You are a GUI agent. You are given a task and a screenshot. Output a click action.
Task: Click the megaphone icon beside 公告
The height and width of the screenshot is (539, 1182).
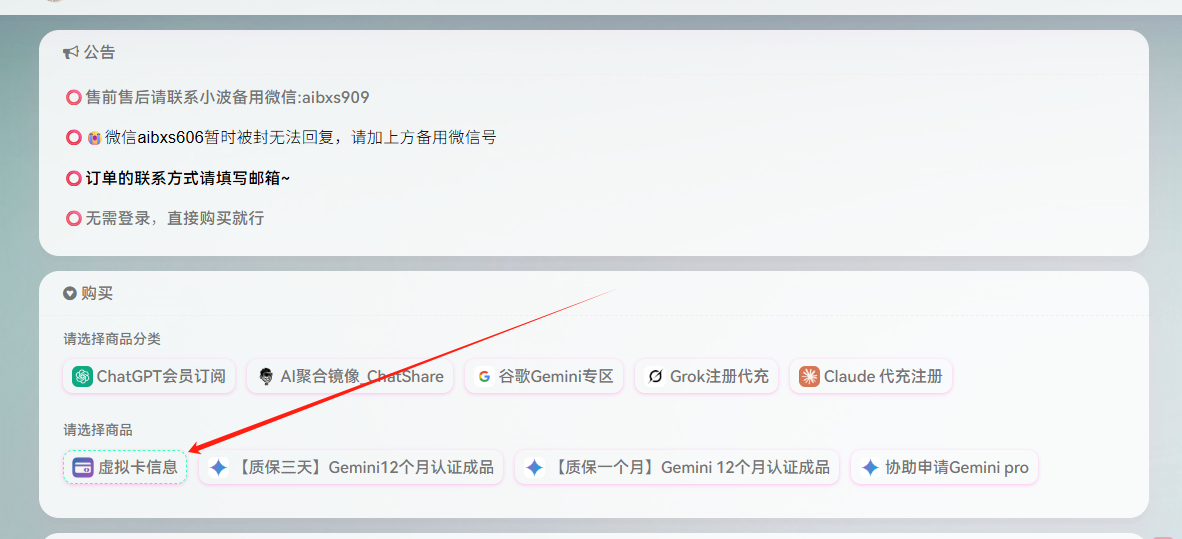(71, 53)
